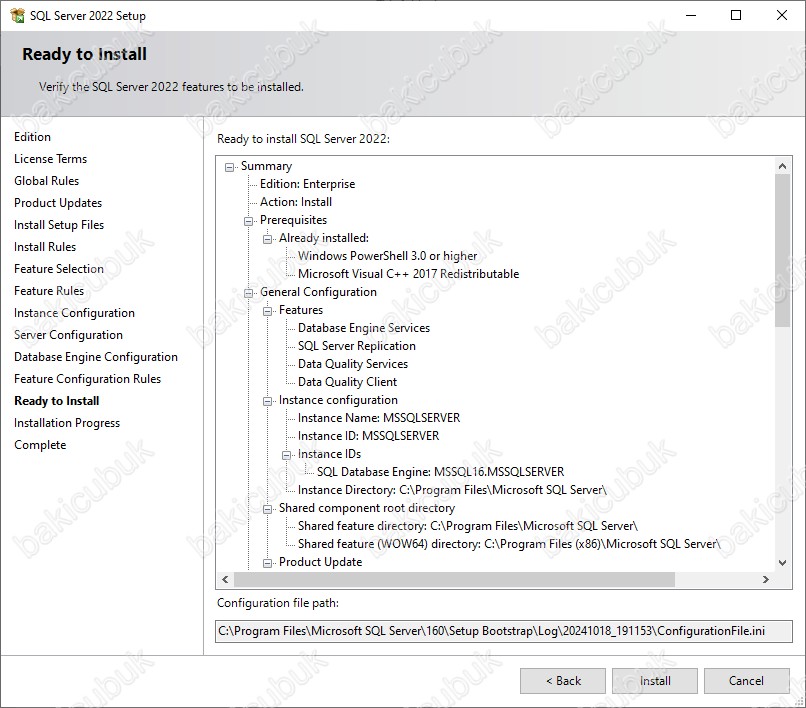Click the SQL Server Setup title bar icon
This screenshot has height=708, width=806.
pyautogui.click(x=17, y=16)
